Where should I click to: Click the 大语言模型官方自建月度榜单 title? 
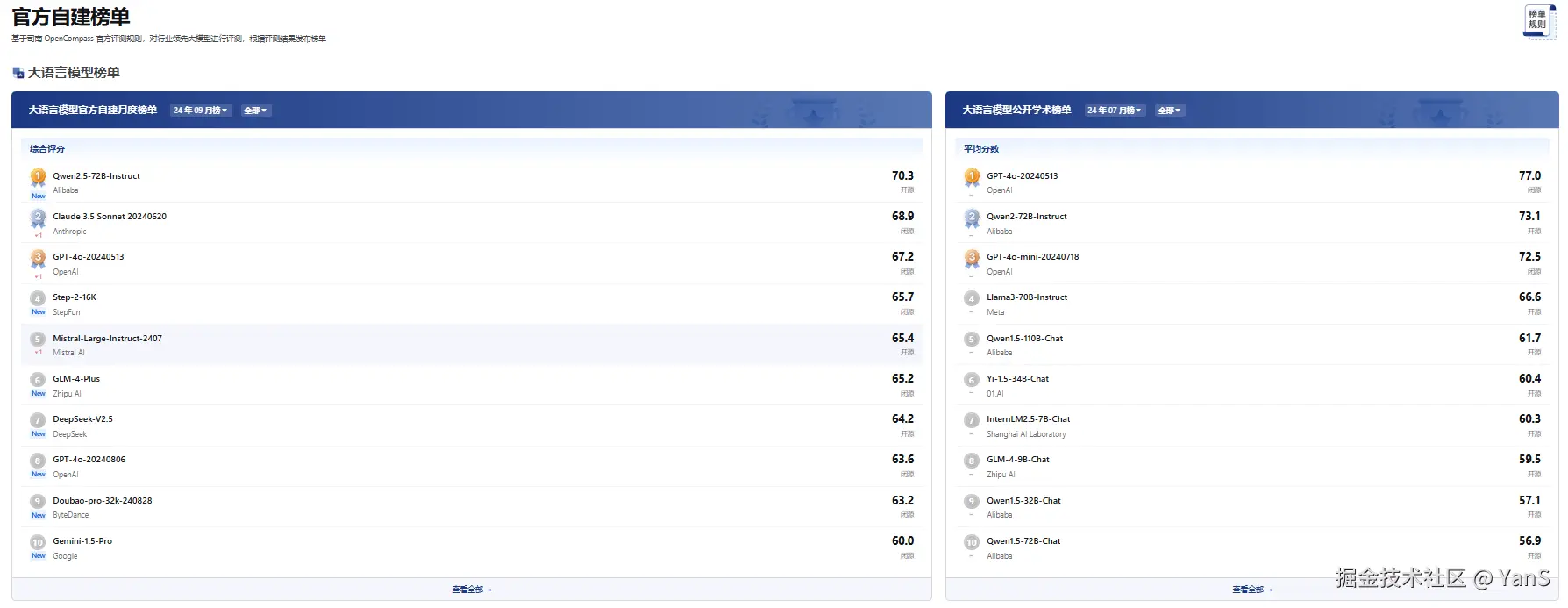tap(93, 111)
